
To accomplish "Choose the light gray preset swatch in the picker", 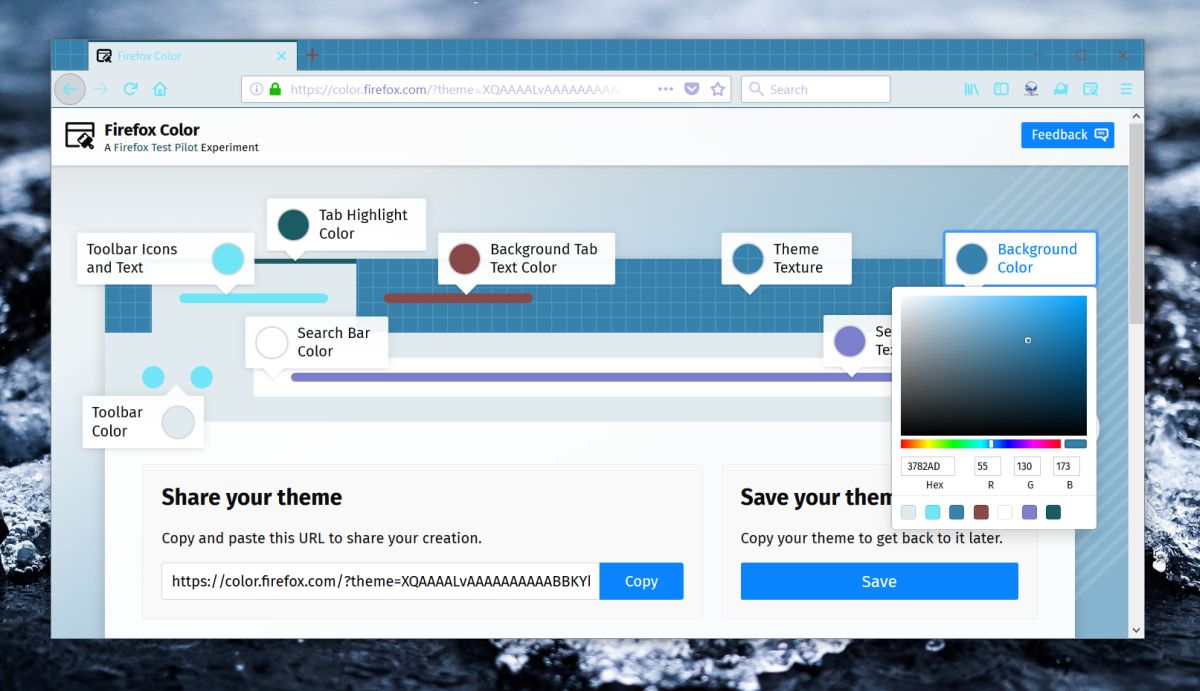I will click(x=908, y=512).
